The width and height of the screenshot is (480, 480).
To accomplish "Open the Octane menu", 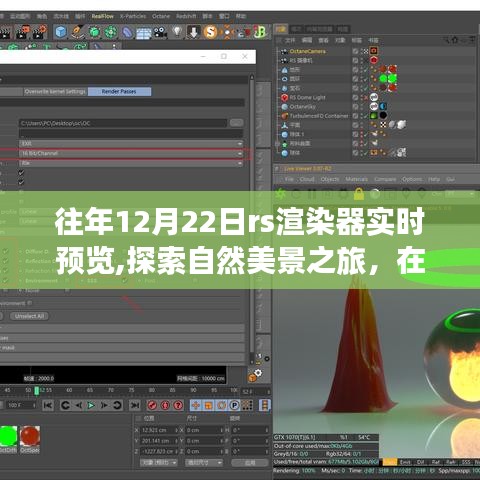I will pyautogui.click(x=161, y=16).
